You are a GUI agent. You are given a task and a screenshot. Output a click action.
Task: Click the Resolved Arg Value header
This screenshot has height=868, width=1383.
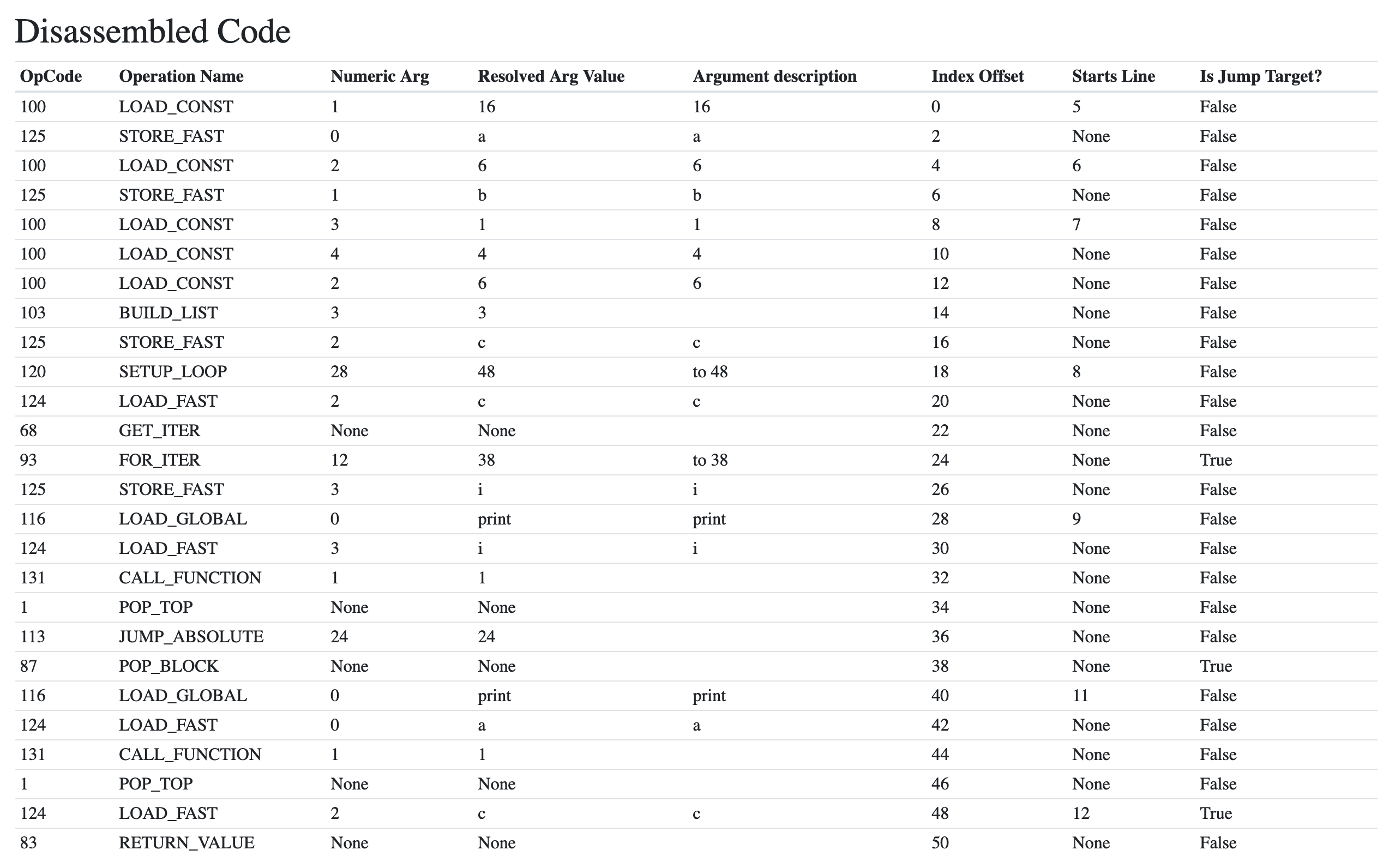pos(551,76)
